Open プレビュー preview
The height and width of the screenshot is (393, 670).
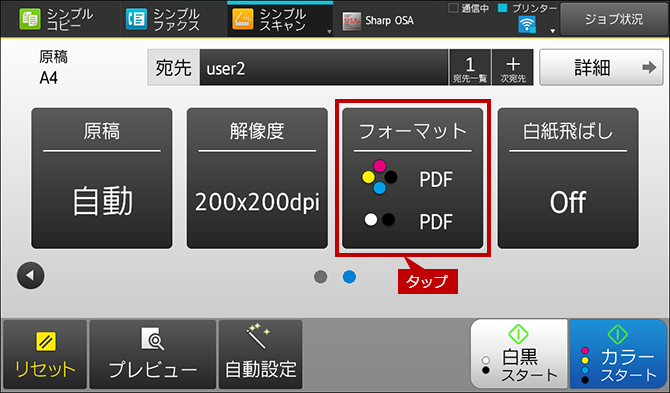point(153,354)
